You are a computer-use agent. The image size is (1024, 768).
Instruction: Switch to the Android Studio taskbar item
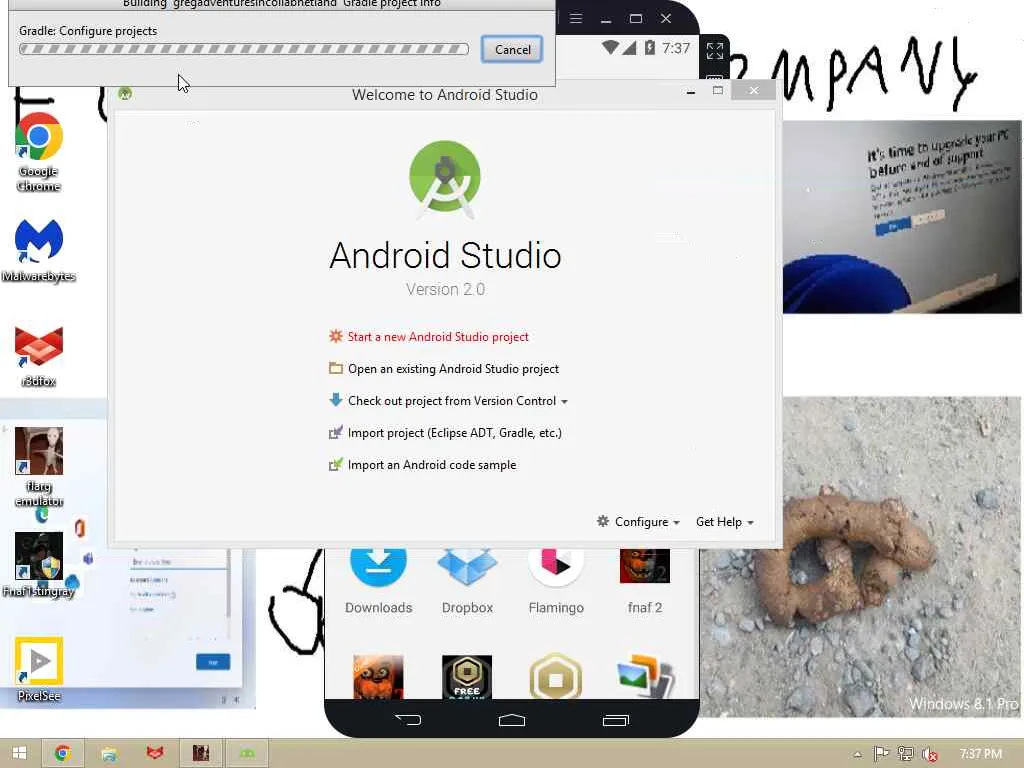[x=246, y=754]
